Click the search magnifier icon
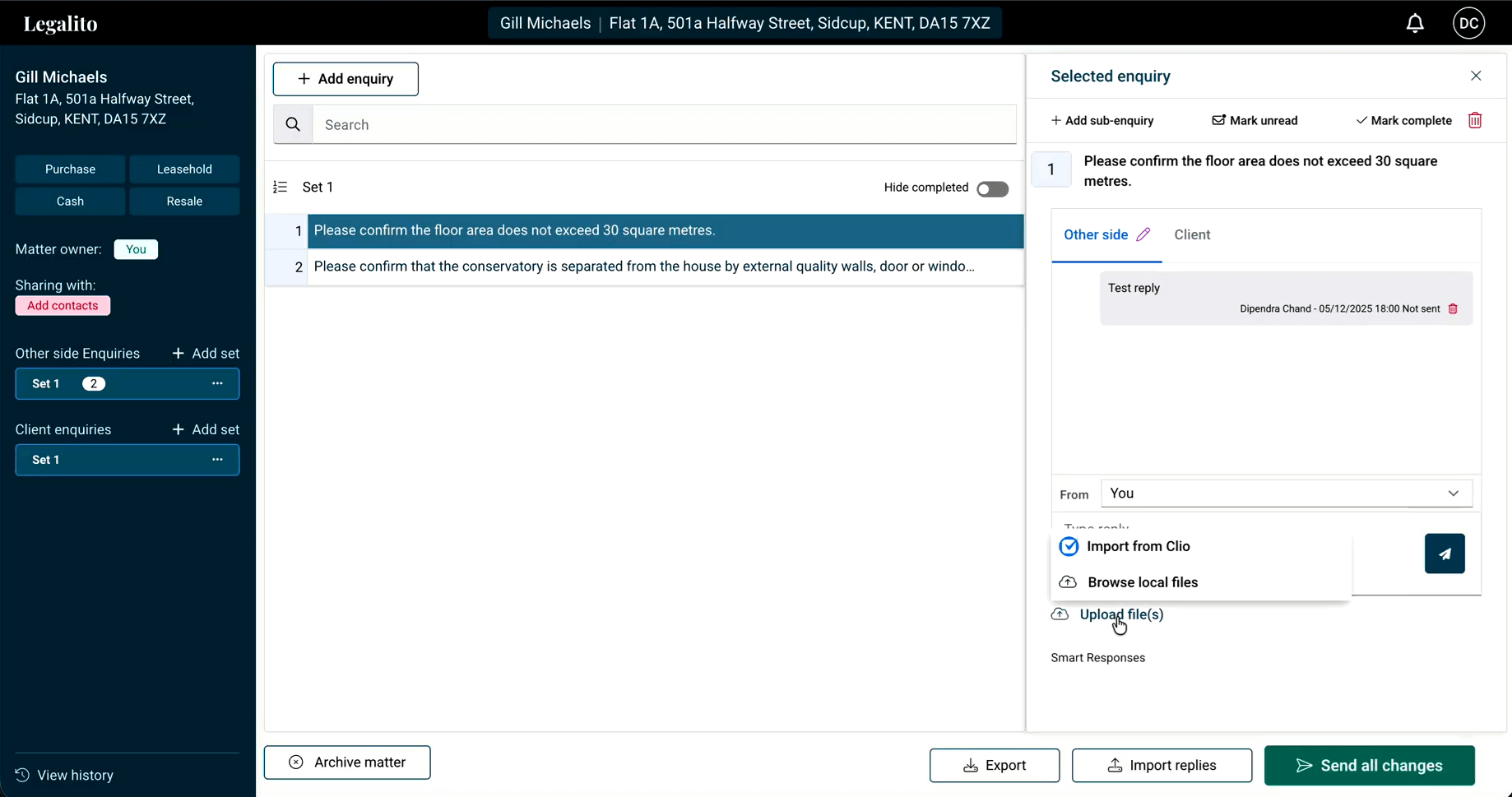The width and height of the screenshot is (1512, 797). (x=293, y=125)
